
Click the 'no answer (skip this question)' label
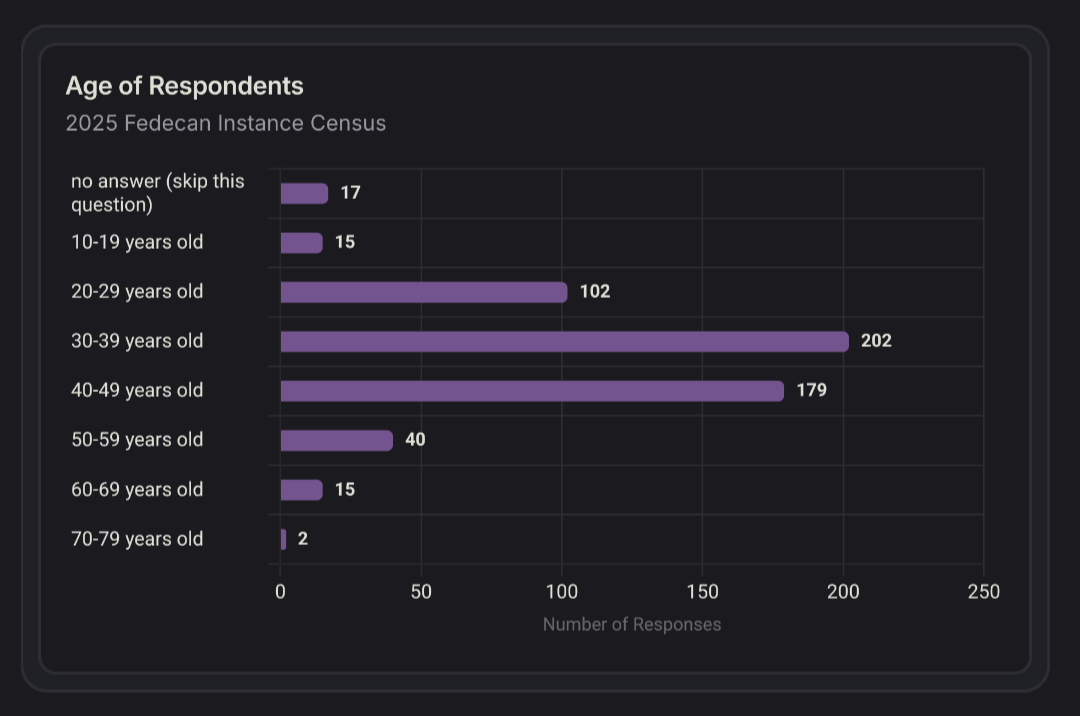(157, 193)
